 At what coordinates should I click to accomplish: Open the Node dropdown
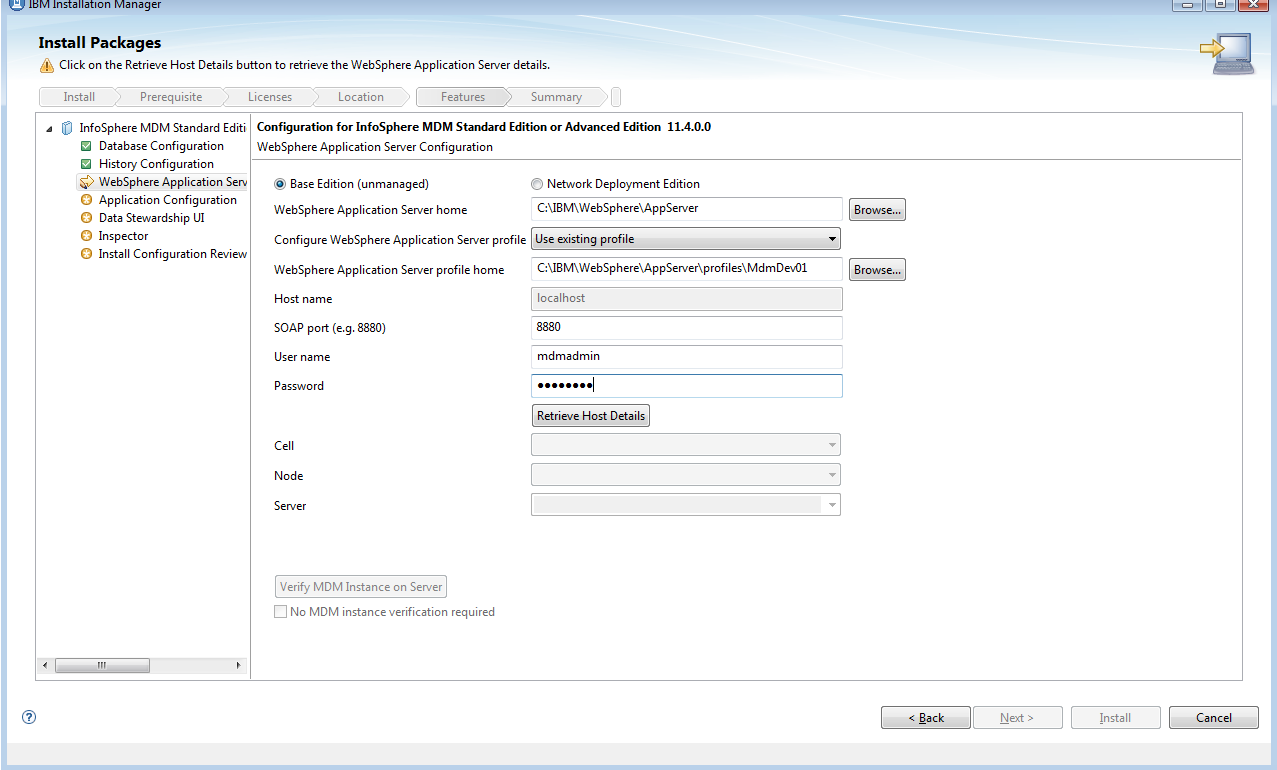pos(686,475)
